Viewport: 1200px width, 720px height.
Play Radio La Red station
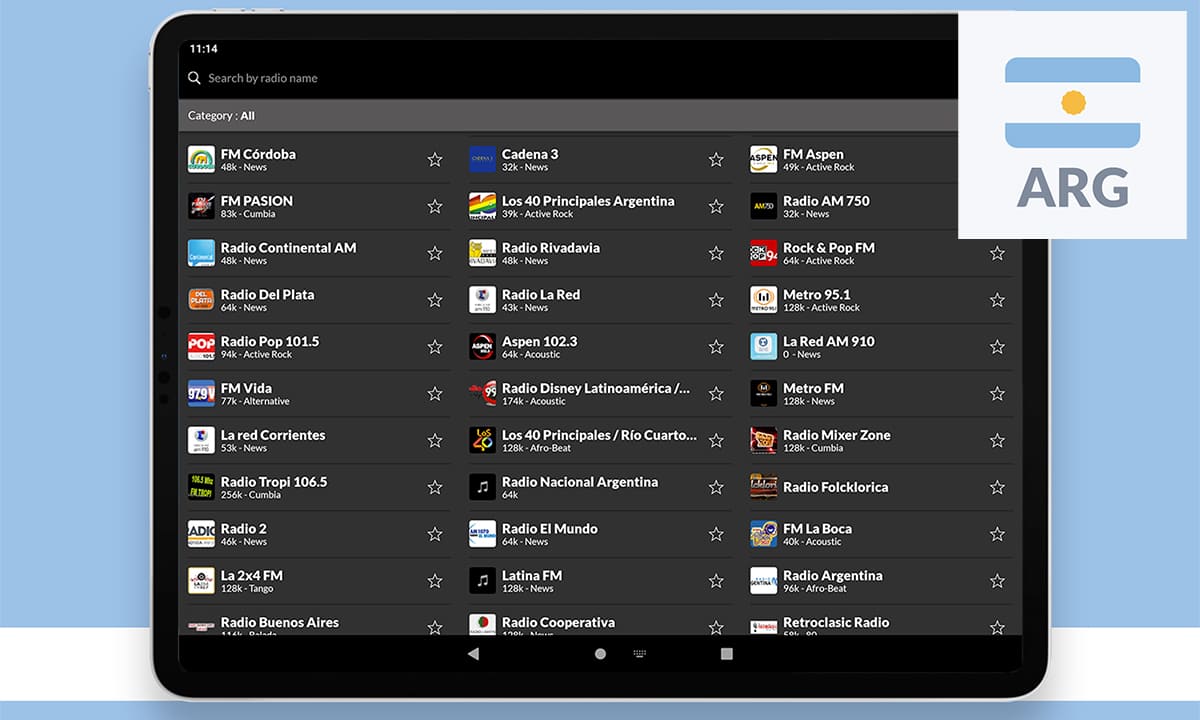(599, 300)
